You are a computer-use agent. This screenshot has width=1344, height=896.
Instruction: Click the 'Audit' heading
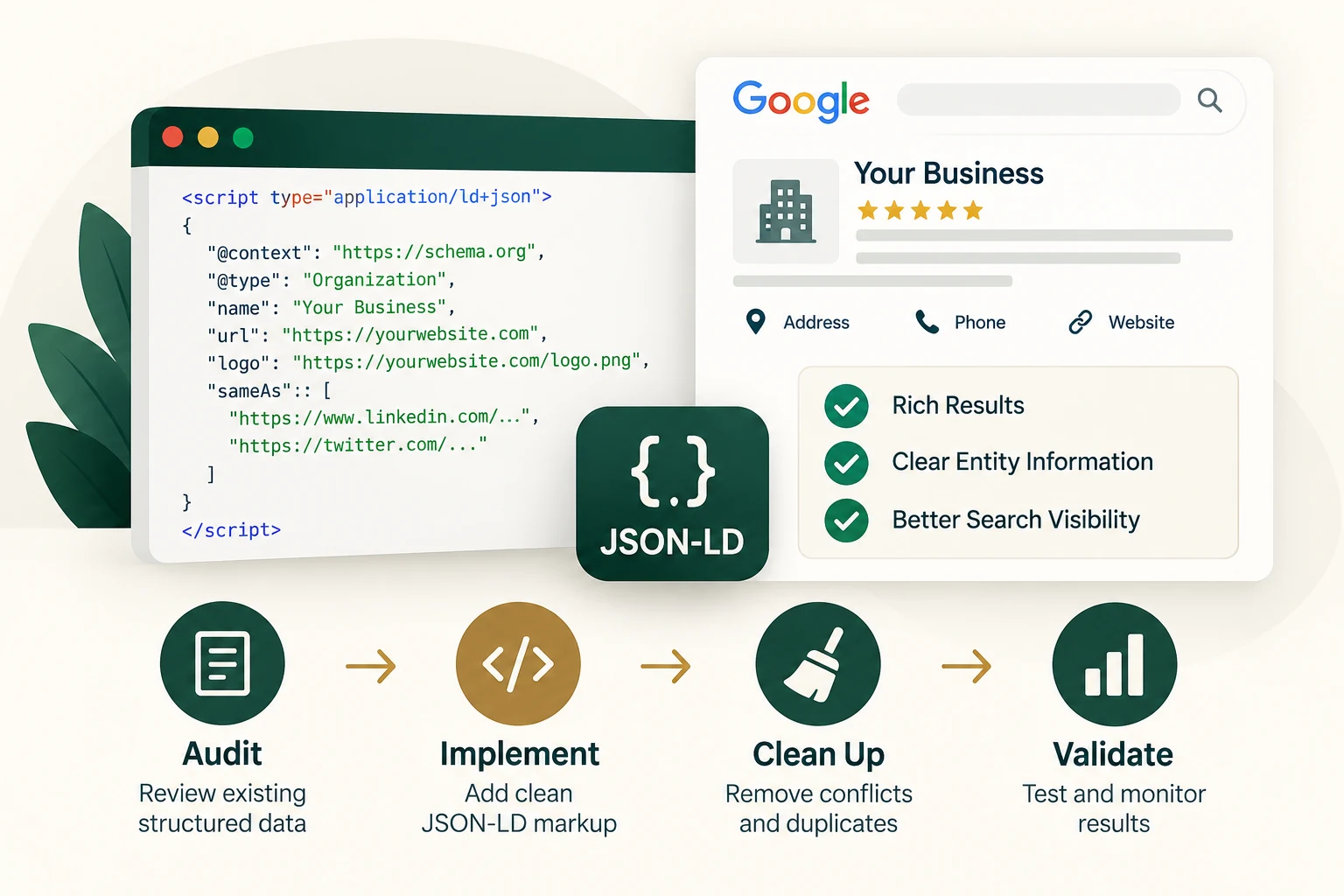point(222,753)
